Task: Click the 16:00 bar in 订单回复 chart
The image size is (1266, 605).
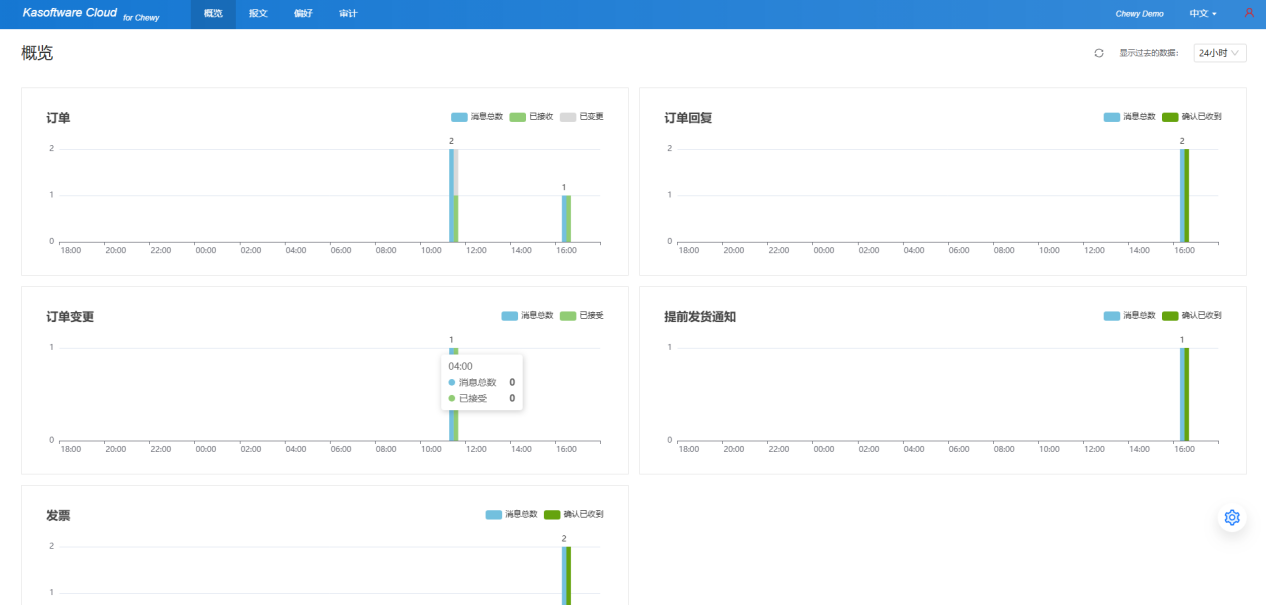Action: pyautogui.click(x=1184, y=195)
